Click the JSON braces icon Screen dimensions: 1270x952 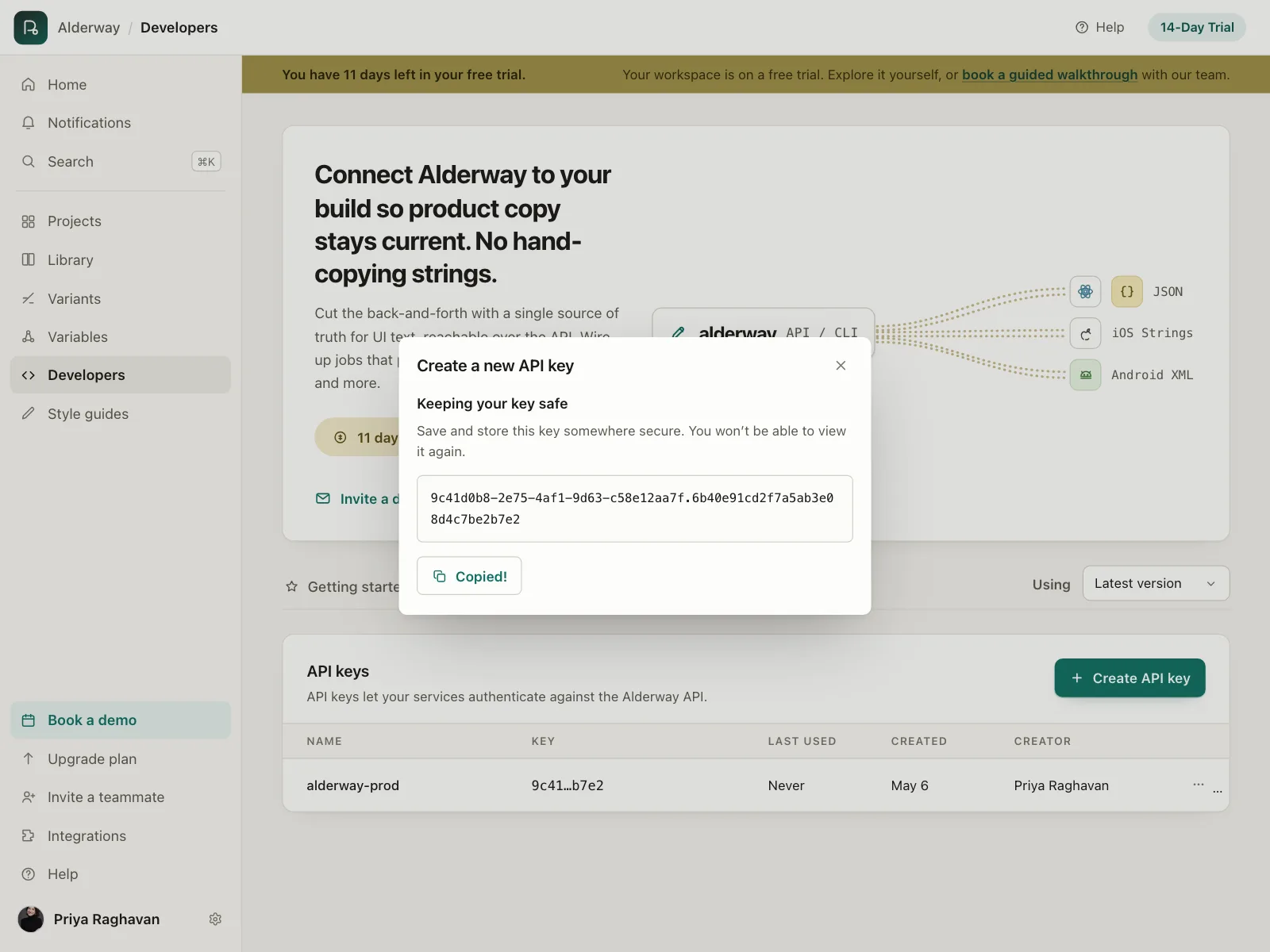coord(1126,292)
